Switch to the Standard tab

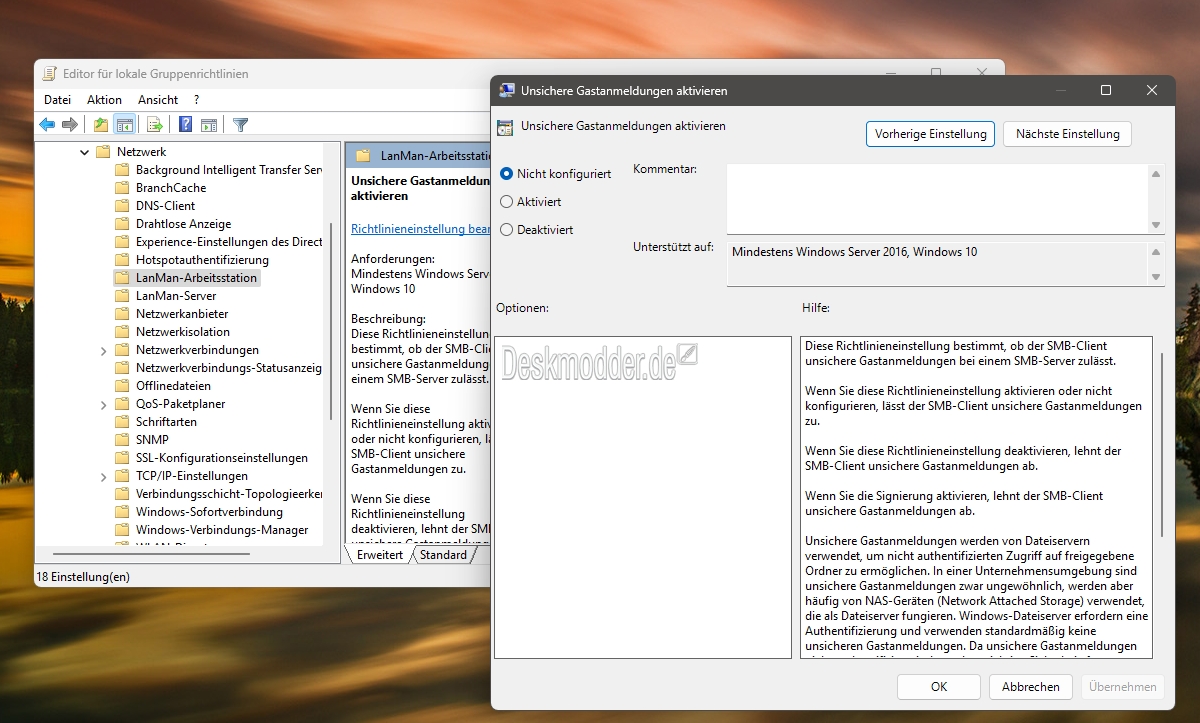(443, 555)
